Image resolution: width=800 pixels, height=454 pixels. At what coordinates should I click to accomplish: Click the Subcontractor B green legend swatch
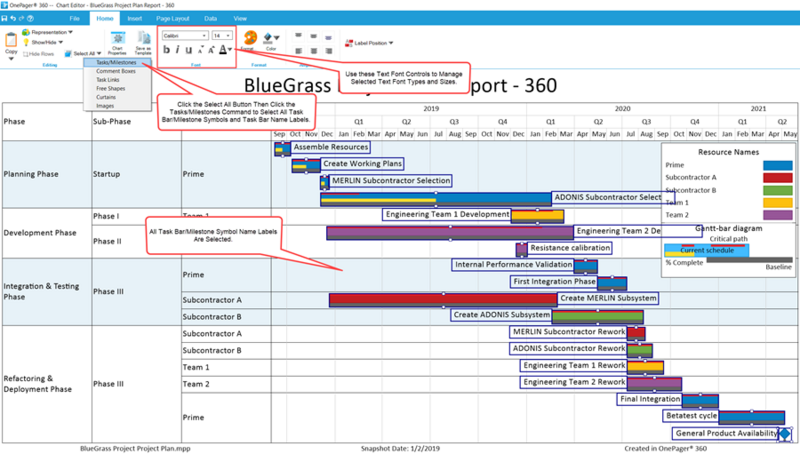coord(778,190)
